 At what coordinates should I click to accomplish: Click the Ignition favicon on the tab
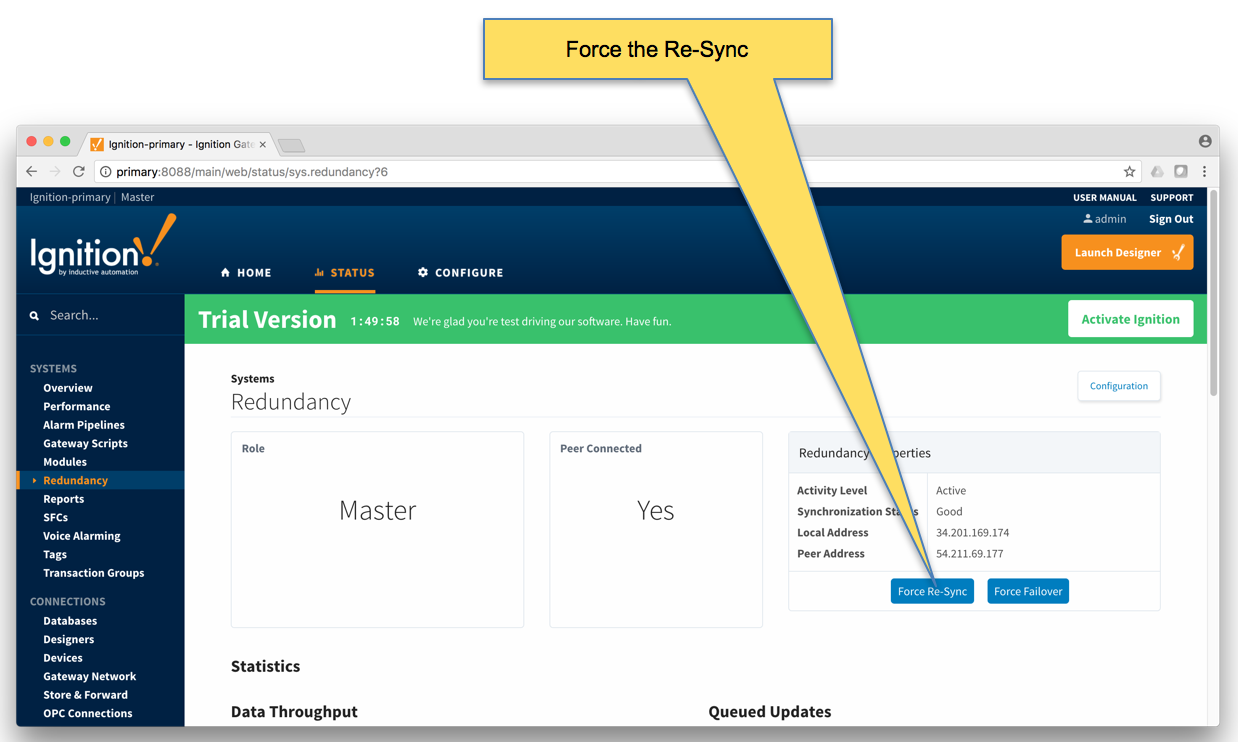point(97,144)
